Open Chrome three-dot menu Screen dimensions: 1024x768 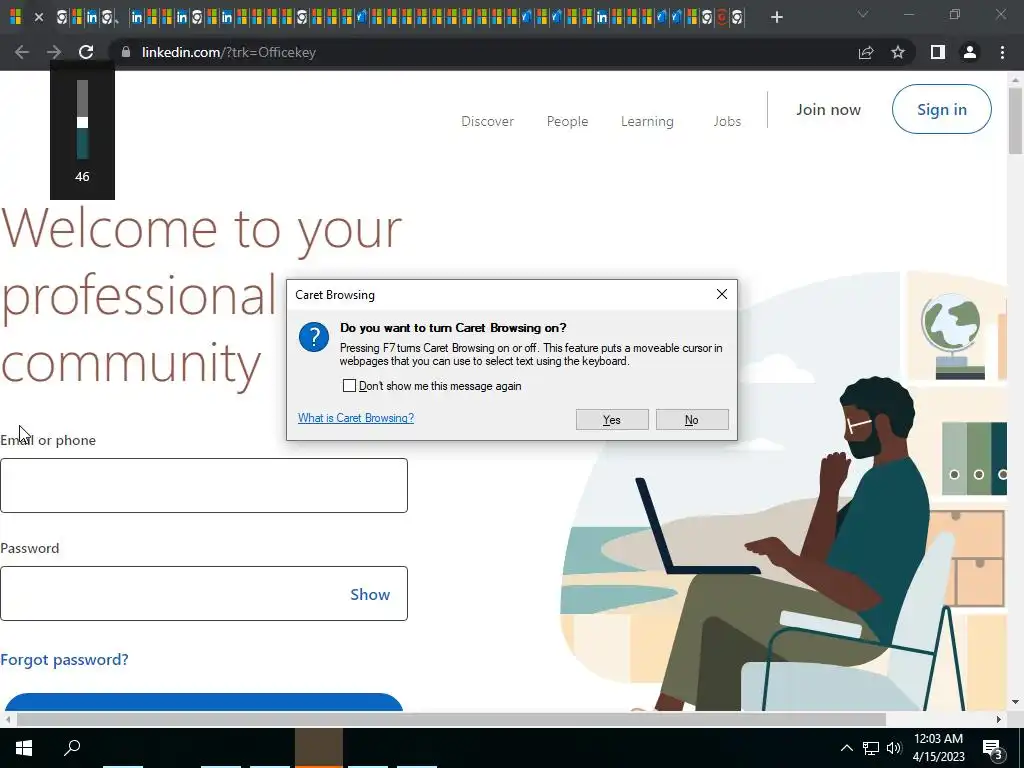pos(1002,52)
